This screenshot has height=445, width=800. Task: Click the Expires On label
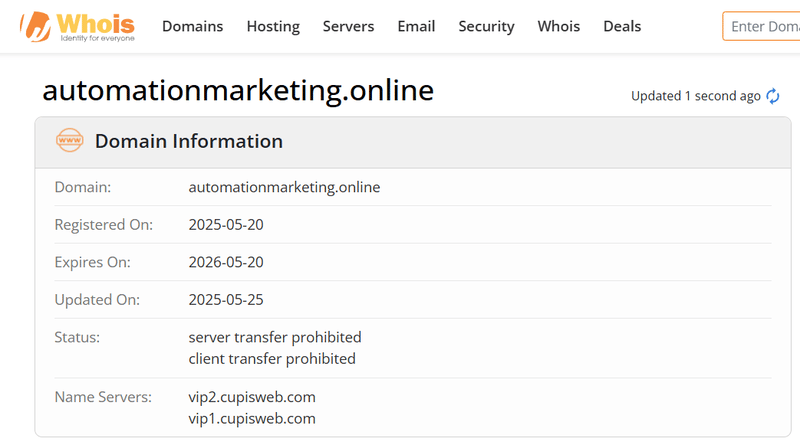point(92,262)
